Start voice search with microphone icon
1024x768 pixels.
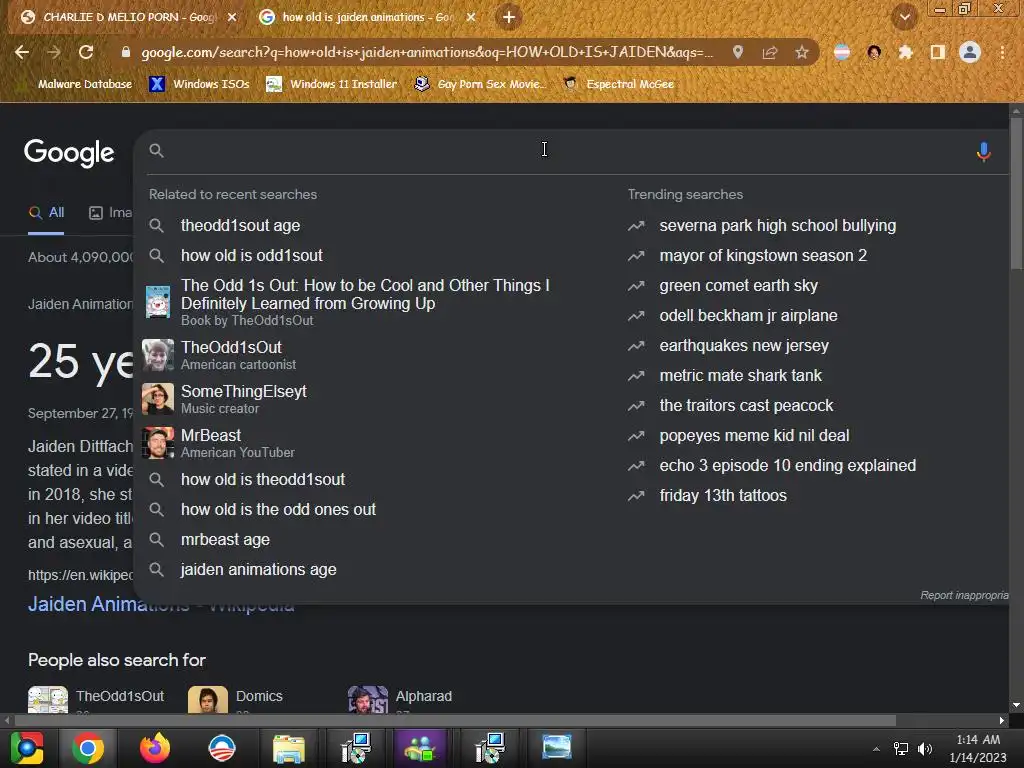pyautogui.click(x=984, y=152)
